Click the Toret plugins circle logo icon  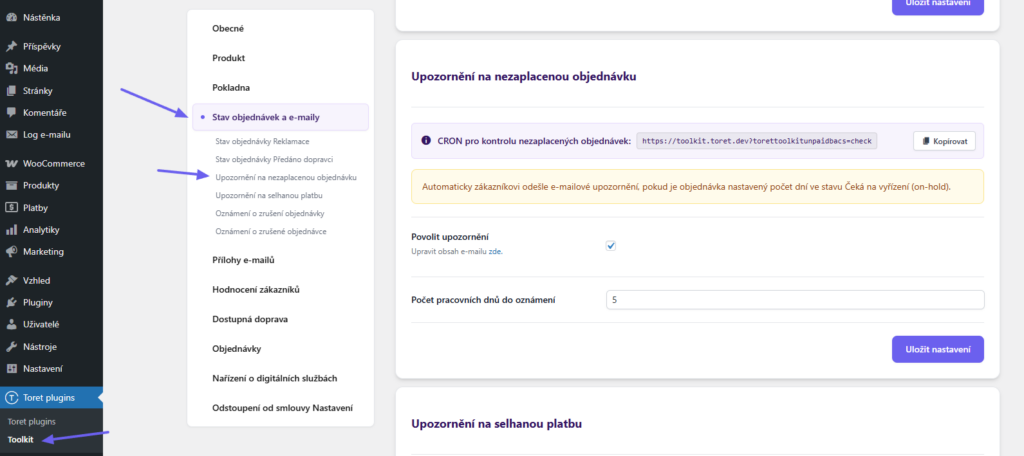point(11,397)
